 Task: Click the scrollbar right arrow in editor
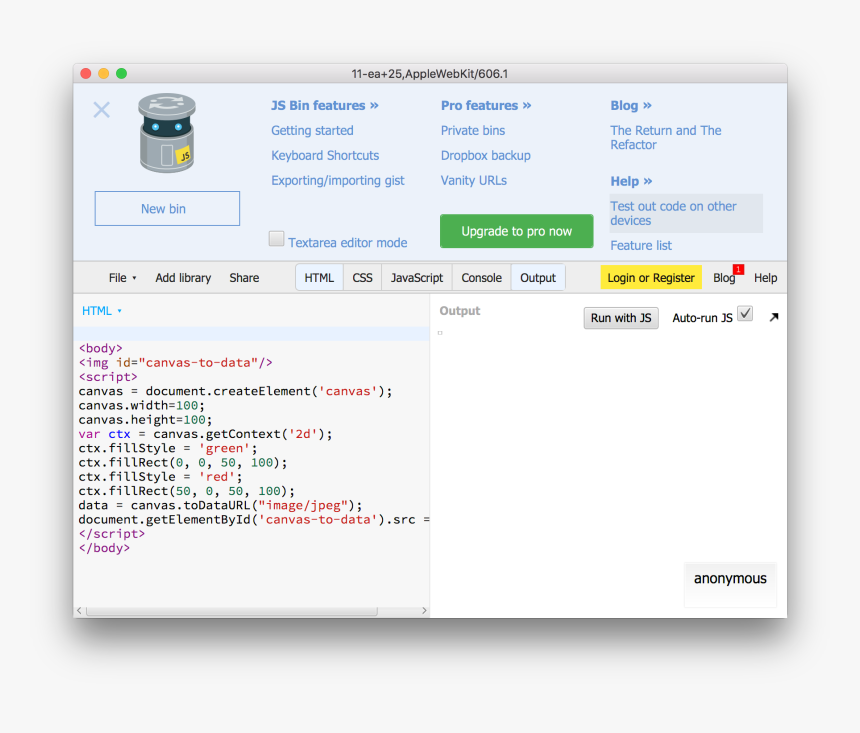tap(424, 611)
